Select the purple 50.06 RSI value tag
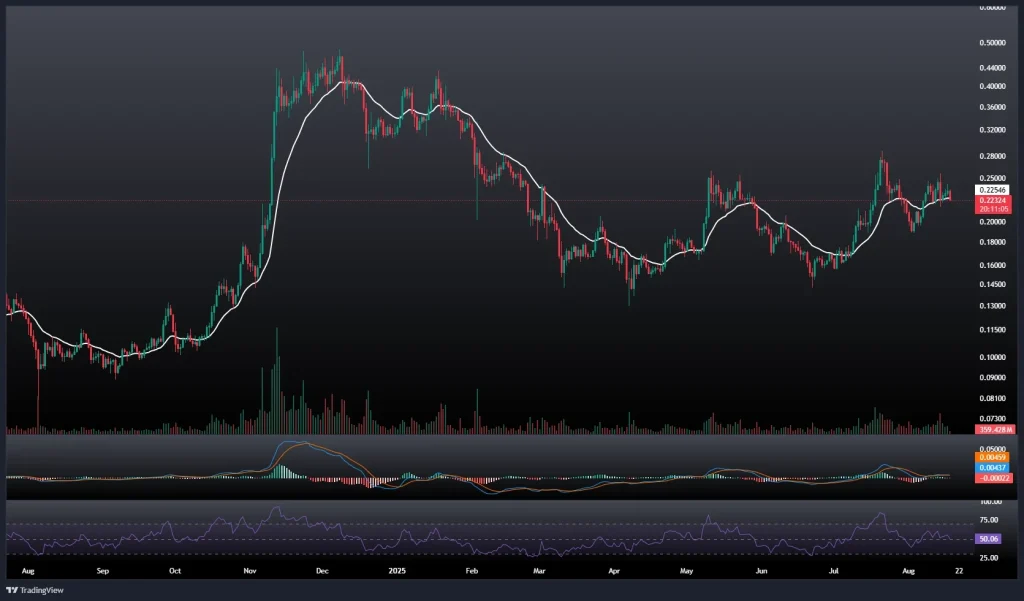Viewport: 1024px width, 601px height. 993,538
